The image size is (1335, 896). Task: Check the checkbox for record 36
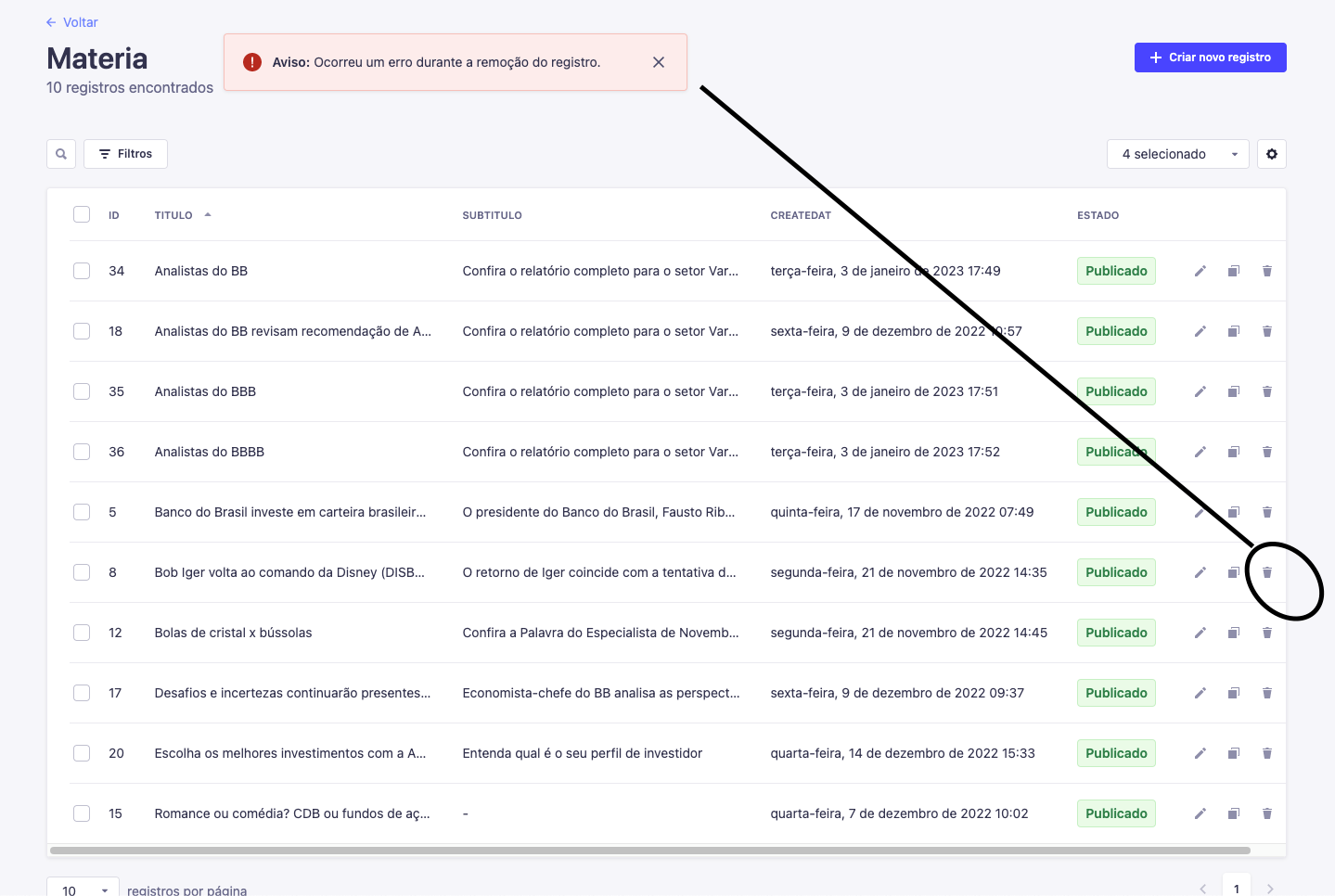click(82, 452)
